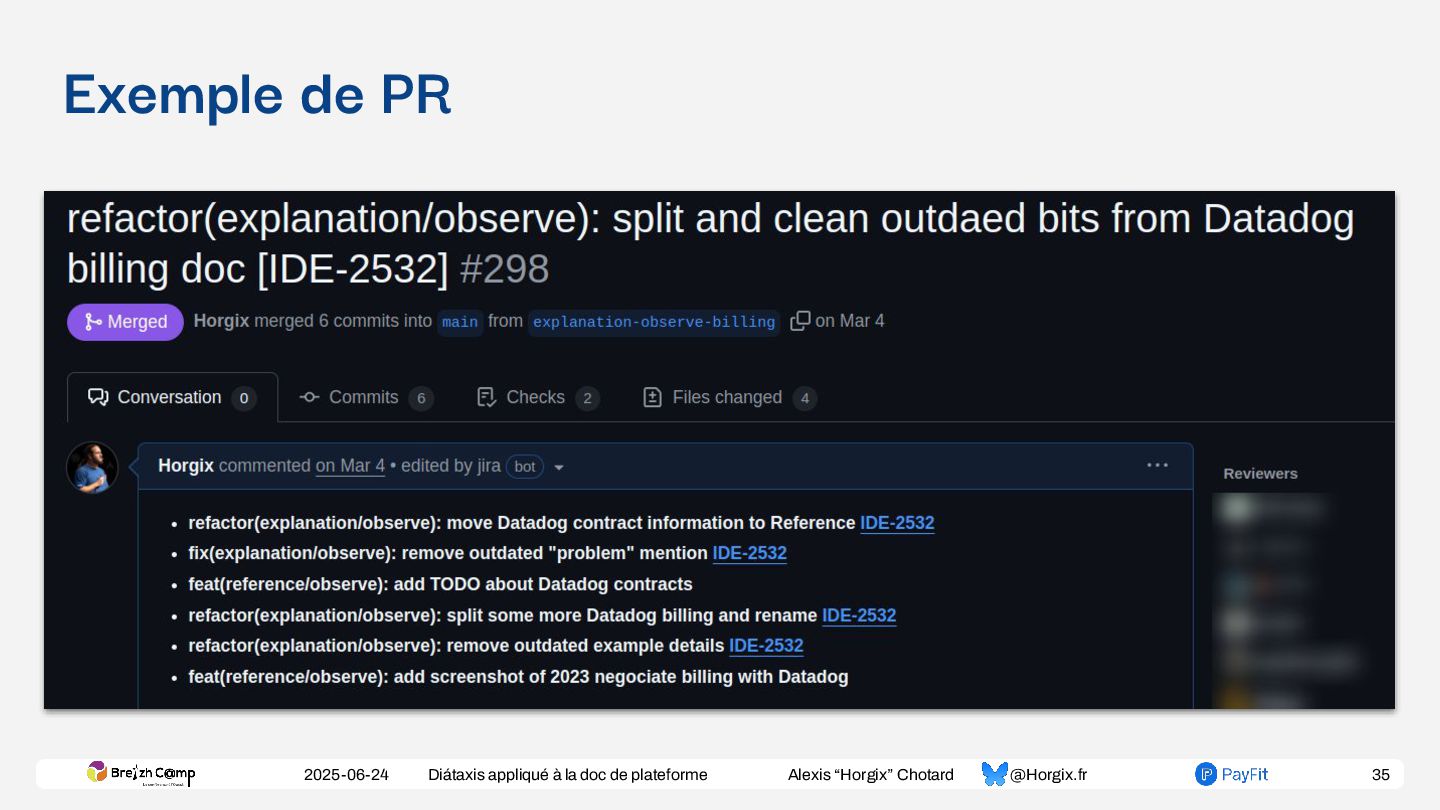
Task: Click footer text 'Diátaxis appliqué à la doc de plateforme'
Action: (x=567, y=775)
